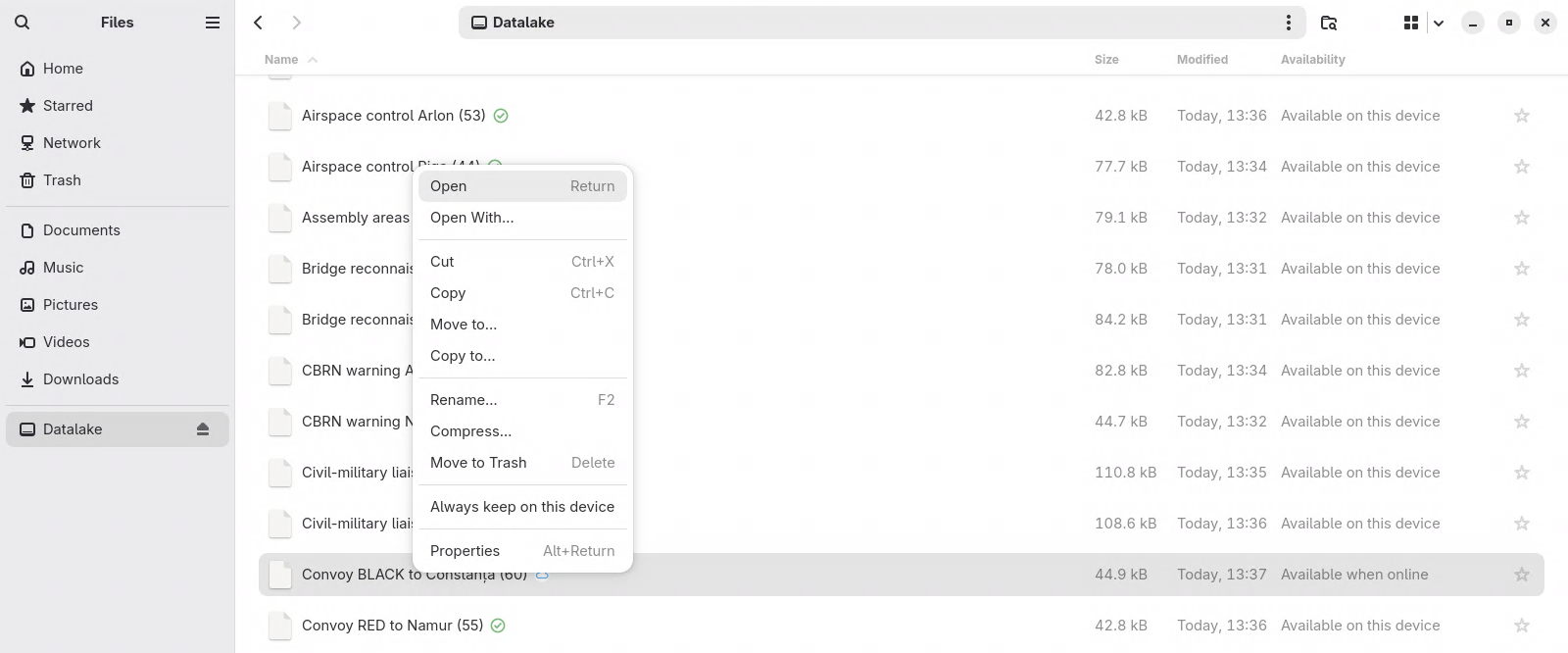
Task: Expand the view options dropdown arrow
Action: pos(1439,23)
